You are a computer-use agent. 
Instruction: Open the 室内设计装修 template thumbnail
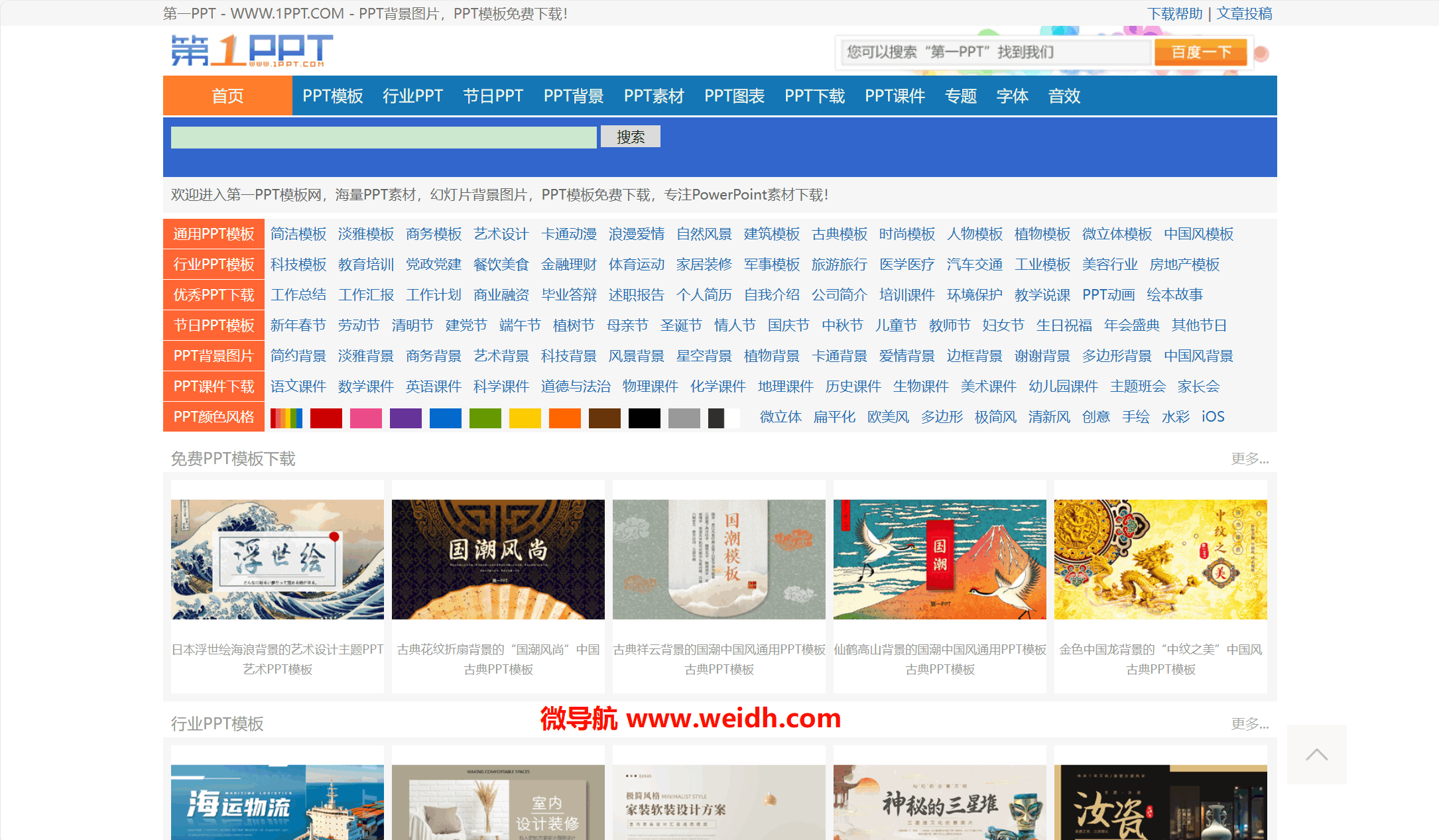[x=498, y=802]
